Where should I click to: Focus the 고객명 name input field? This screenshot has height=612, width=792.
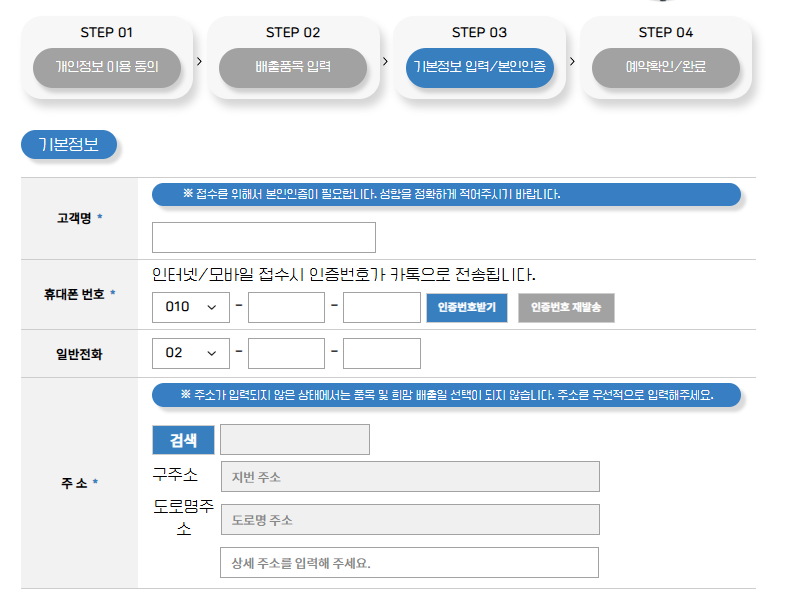point(264,237)
